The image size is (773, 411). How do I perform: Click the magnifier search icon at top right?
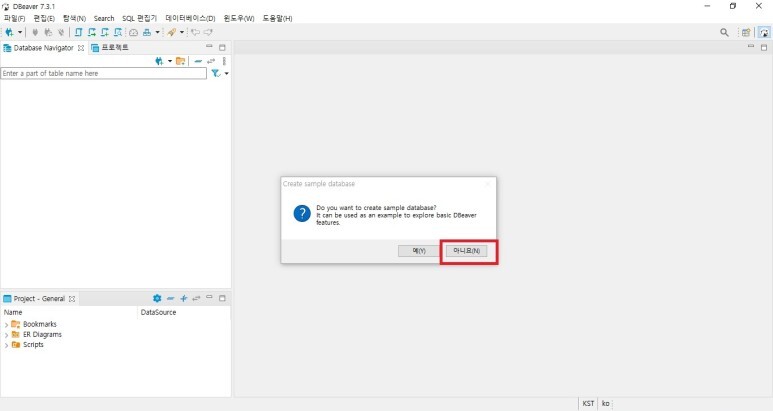[x=724, y=33]
